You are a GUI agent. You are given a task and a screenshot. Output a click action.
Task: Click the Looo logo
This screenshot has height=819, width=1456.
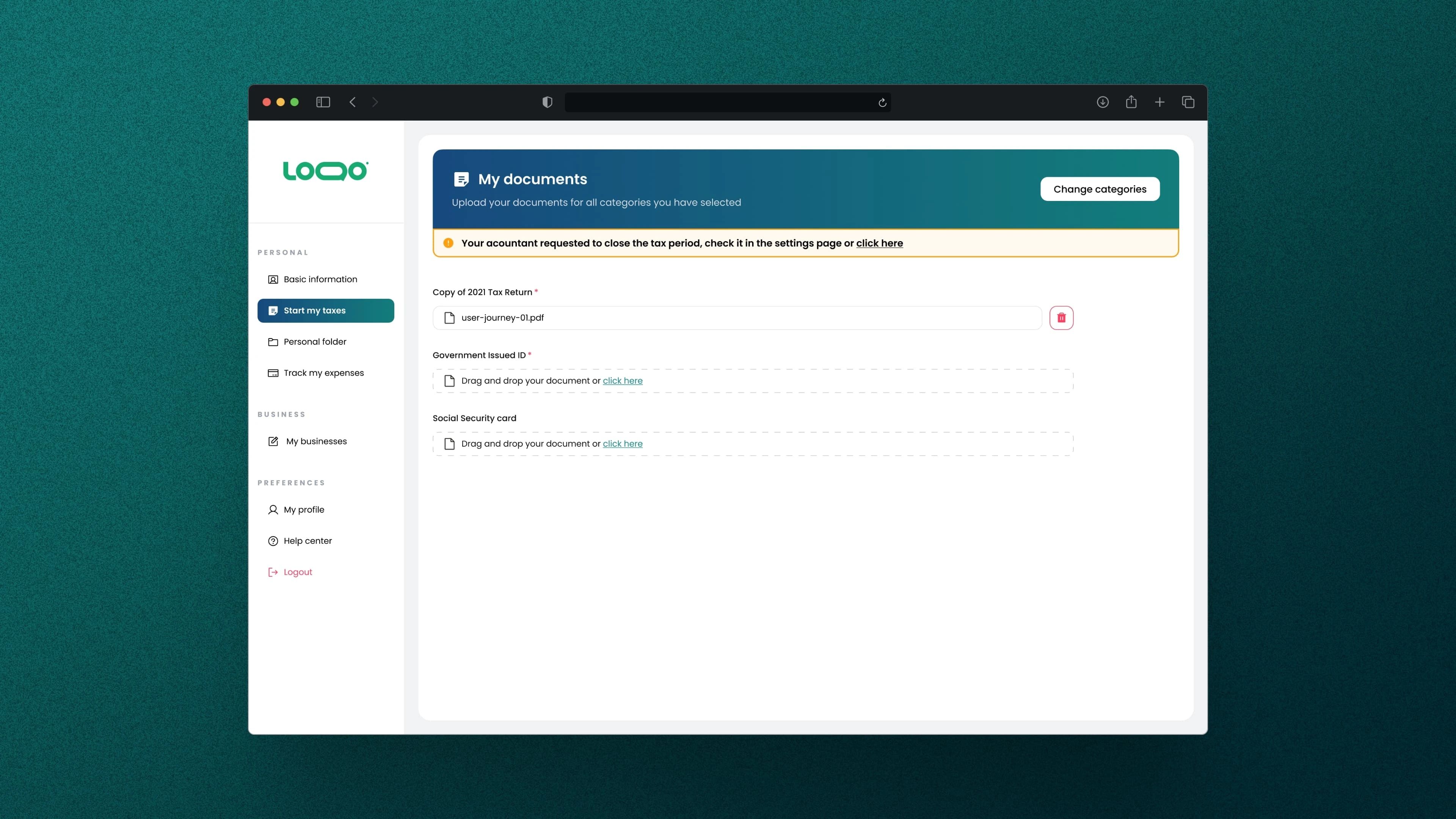tap(326, 171)
